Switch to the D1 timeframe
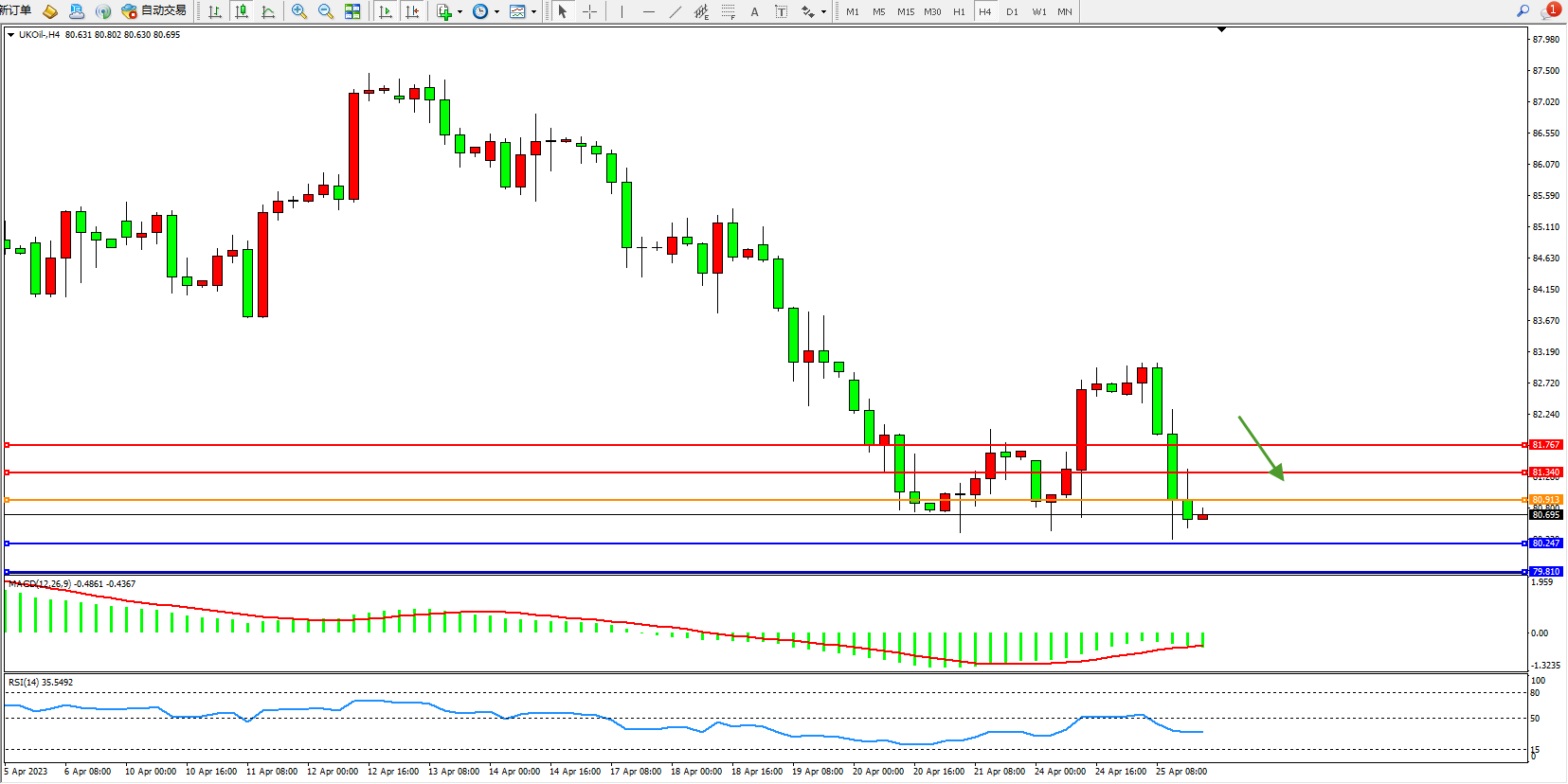This screenshot has height=784, width=1568. (1012, 11)
